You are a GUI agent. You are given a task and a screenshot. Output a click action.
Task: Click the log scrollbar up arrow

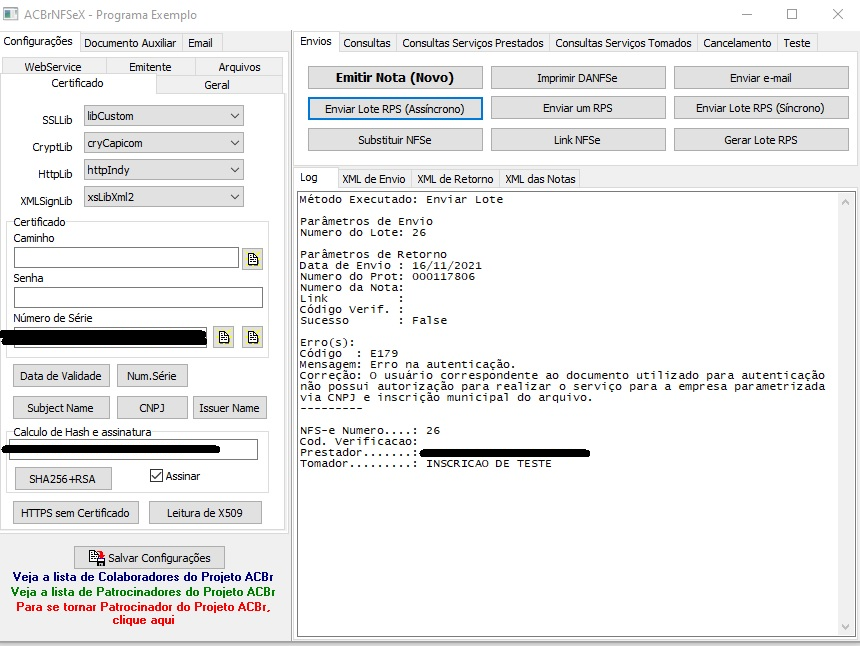845,202
